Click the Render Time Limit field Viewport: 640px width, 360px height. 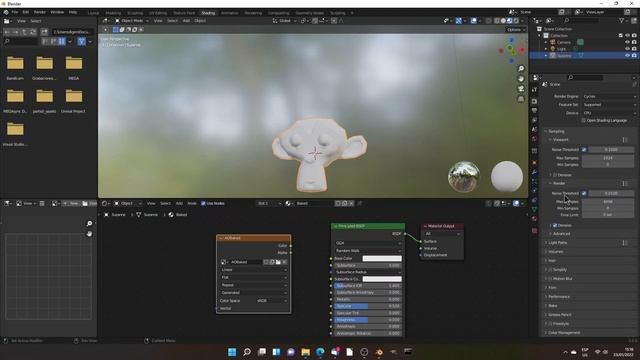tap(608, 215)
